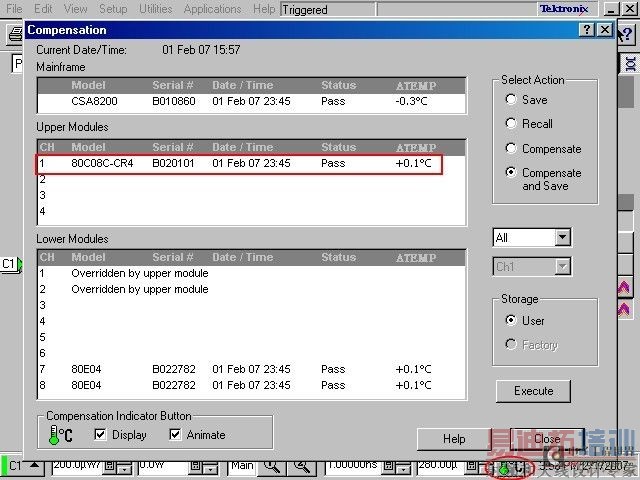Click the Help button at the dialog bottom
Screen dimensions: 640x480
(454, 439)
